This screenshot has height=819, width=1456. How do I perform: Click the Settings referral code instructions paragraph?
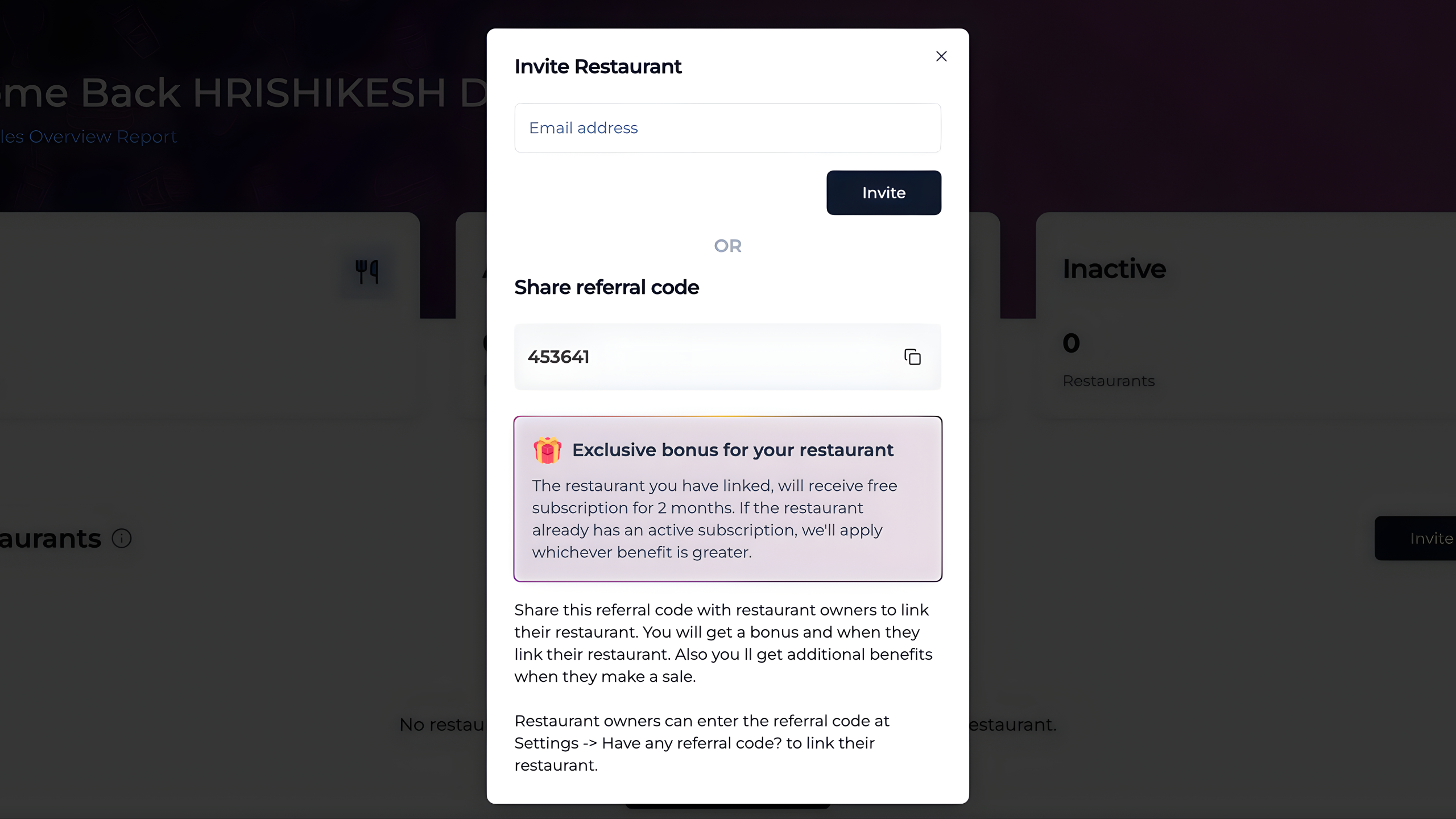click(x=701, y=743)
